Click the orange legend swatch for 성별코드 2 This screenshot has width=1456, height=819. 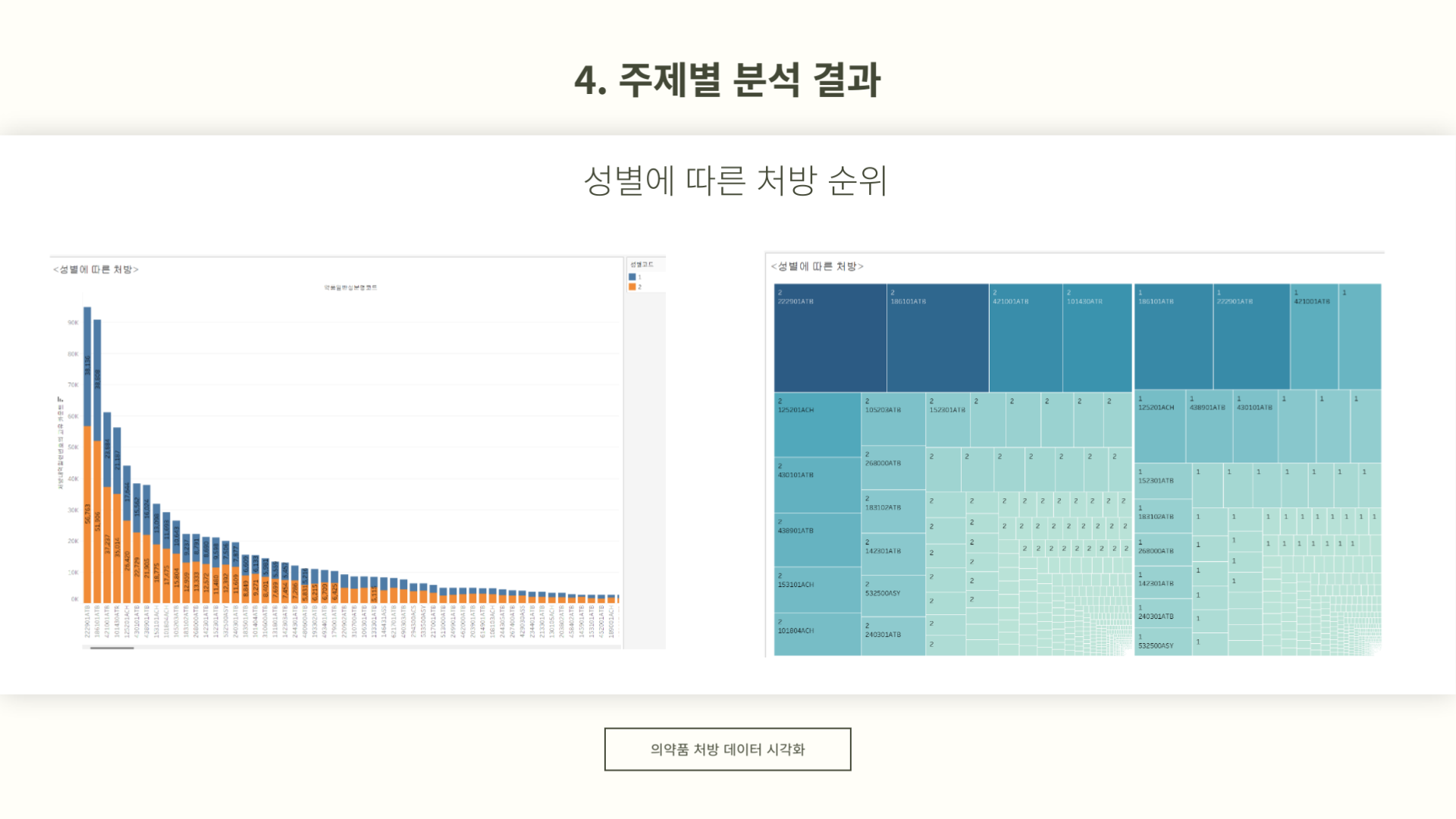pyautogui.click(x=632, y=287)
